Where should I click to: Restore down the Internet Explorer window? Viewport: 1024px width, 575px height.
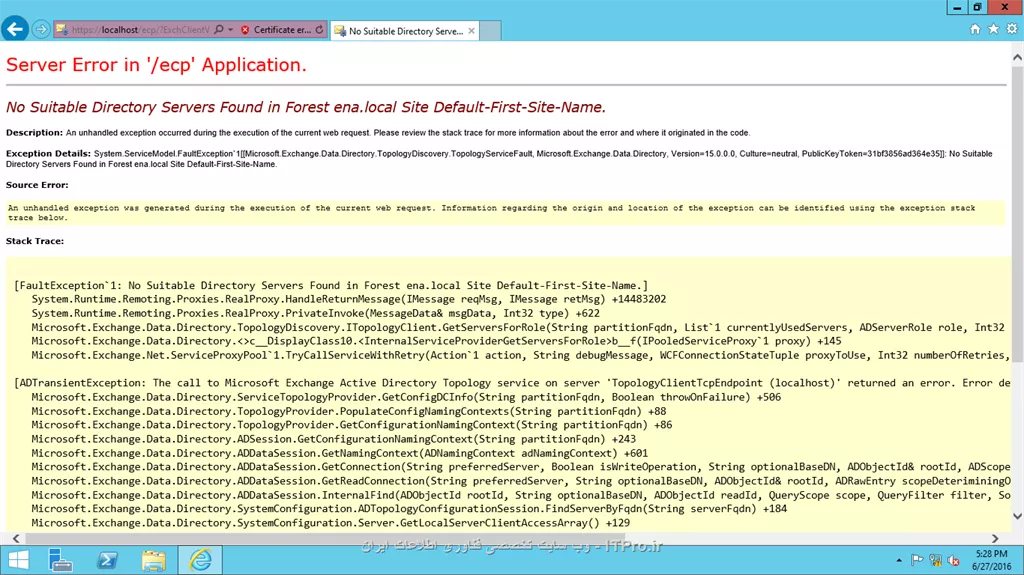coord(977,7)
